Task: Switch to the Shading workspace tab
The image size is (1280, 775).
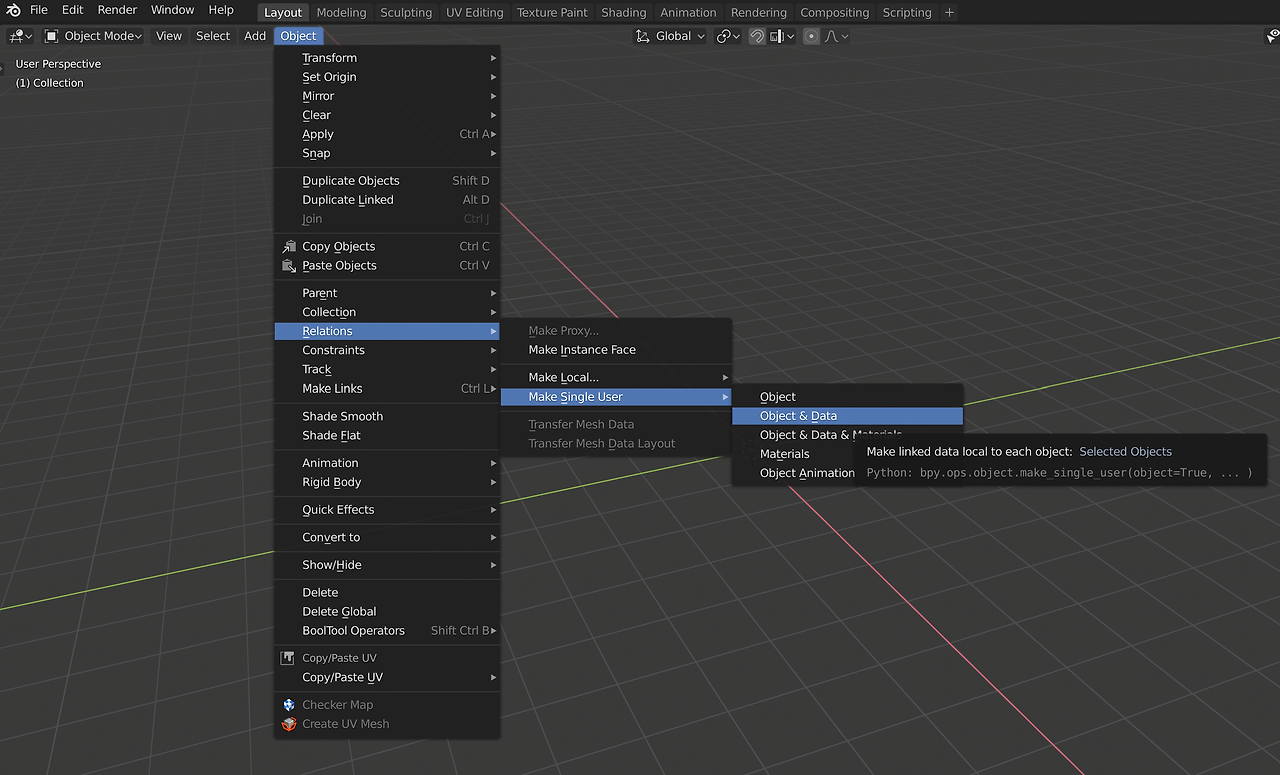Action: 624,12
